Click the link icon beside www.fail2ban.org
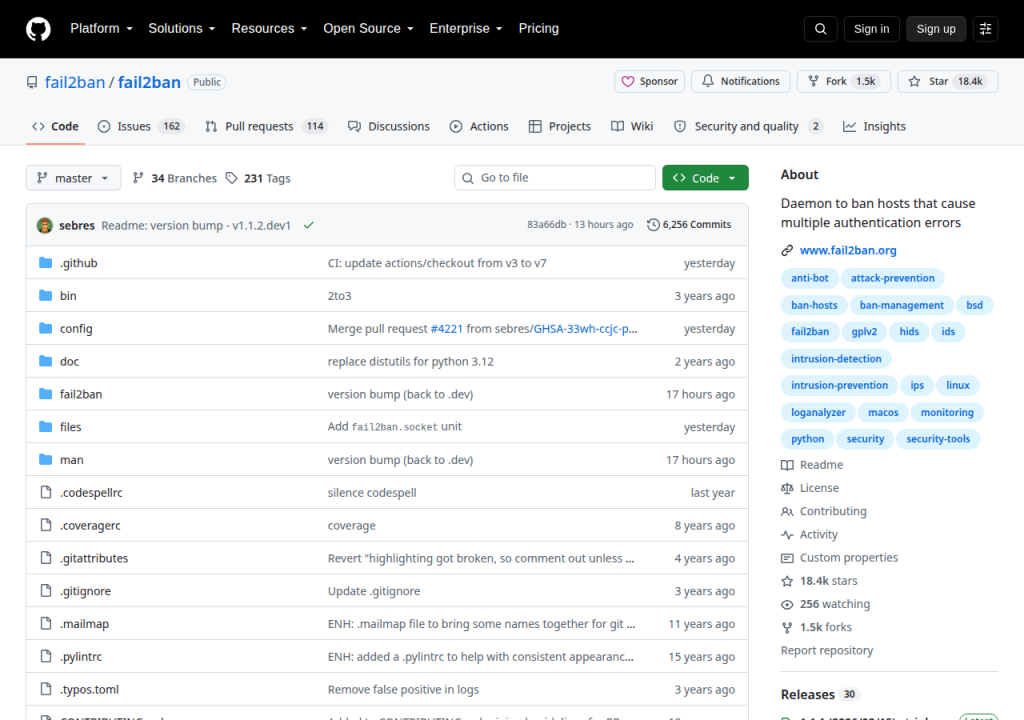The image size is (1024, 720). (787, 250)
